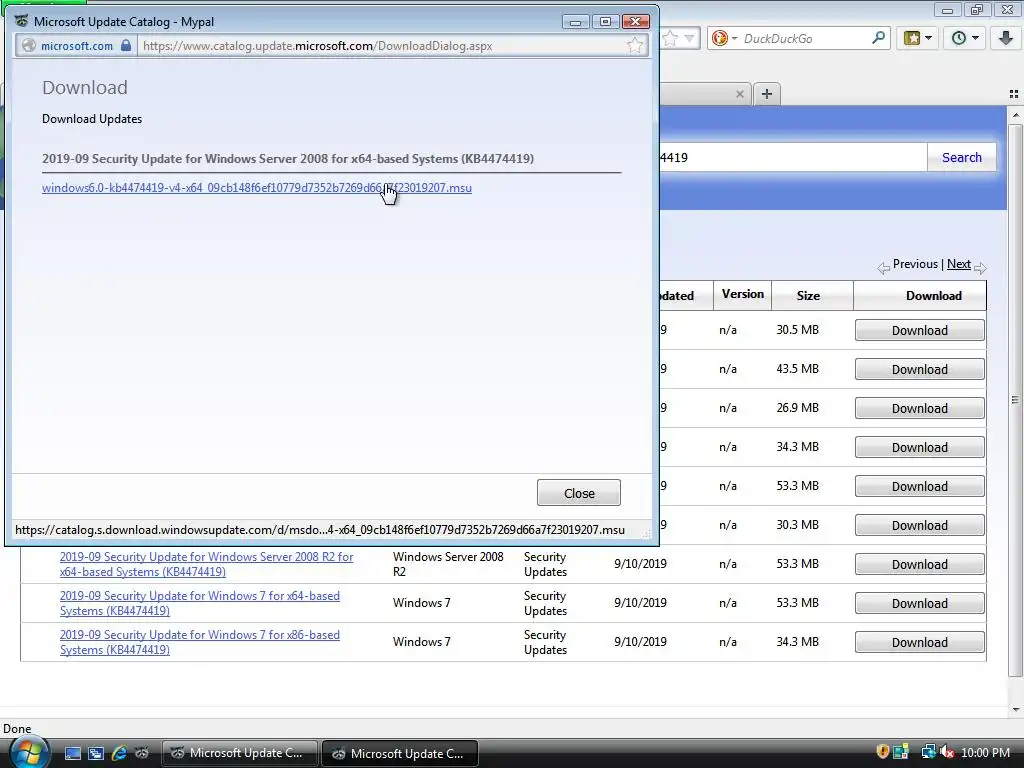Click the 10:00 PM clock in the system tray
1024x768 pixels.
pyautogui.click(x=985, y=752)
